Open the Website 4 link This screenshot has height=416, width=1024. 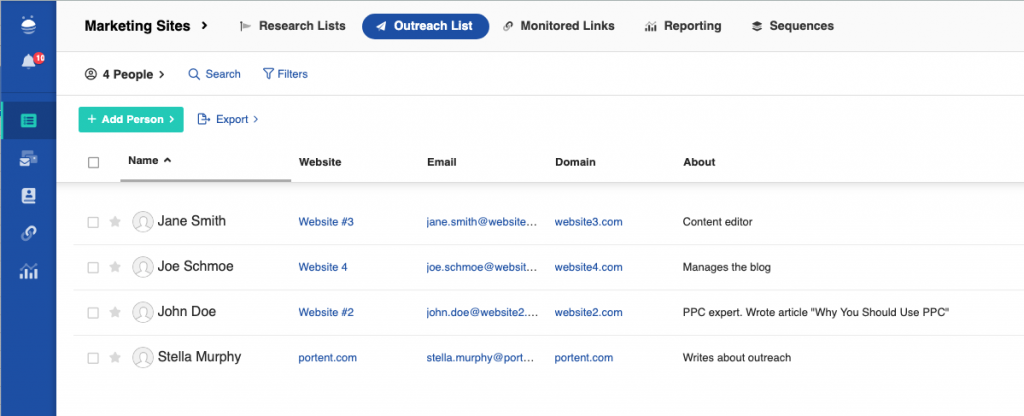pyautogui.click(x=323, y=267)
